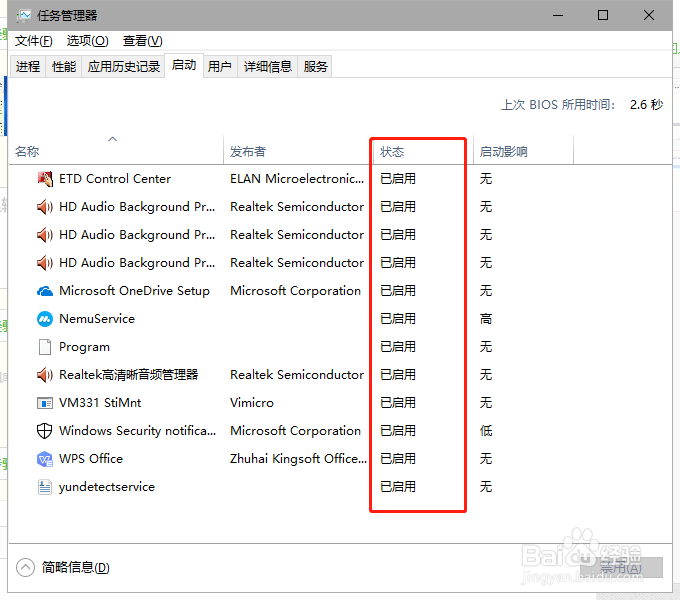Switch to the 应用历史记录 tab
Screen dimensions: 680x600
coord(124,67)
